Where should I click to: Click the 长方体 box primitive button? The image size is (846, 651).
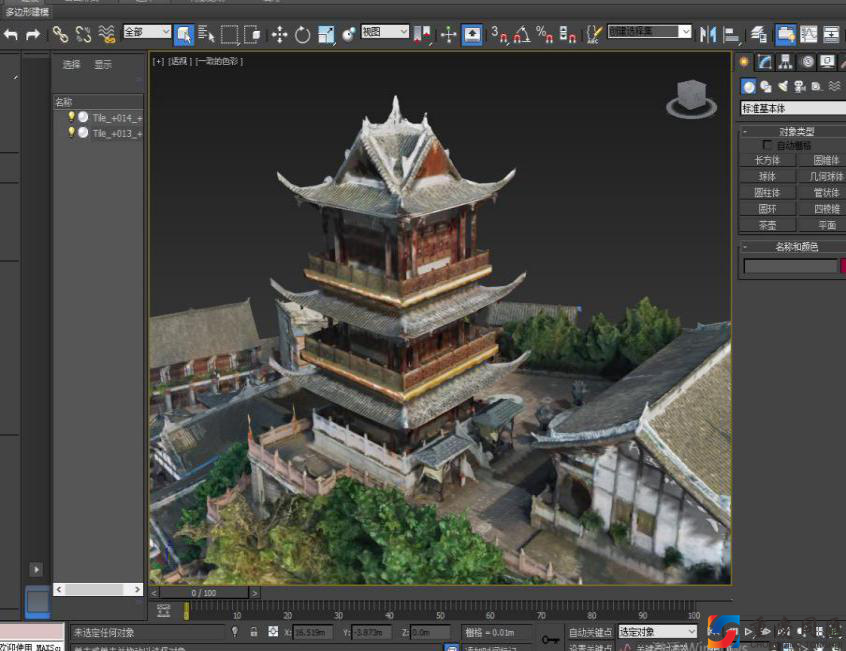pos(767,160)
